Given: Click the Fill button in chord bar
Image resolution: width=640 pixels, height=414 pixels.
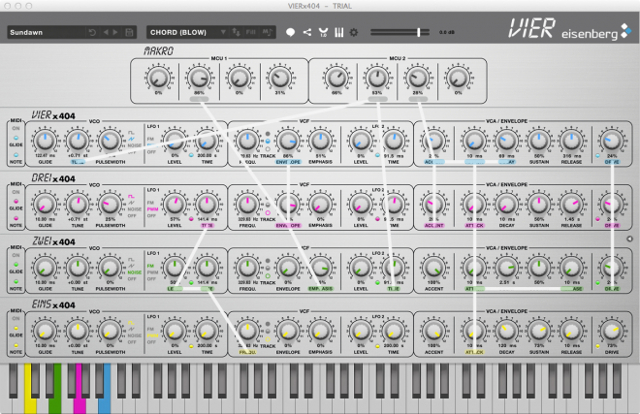Looking at the screenshot, I should click(x=251, y=32).
